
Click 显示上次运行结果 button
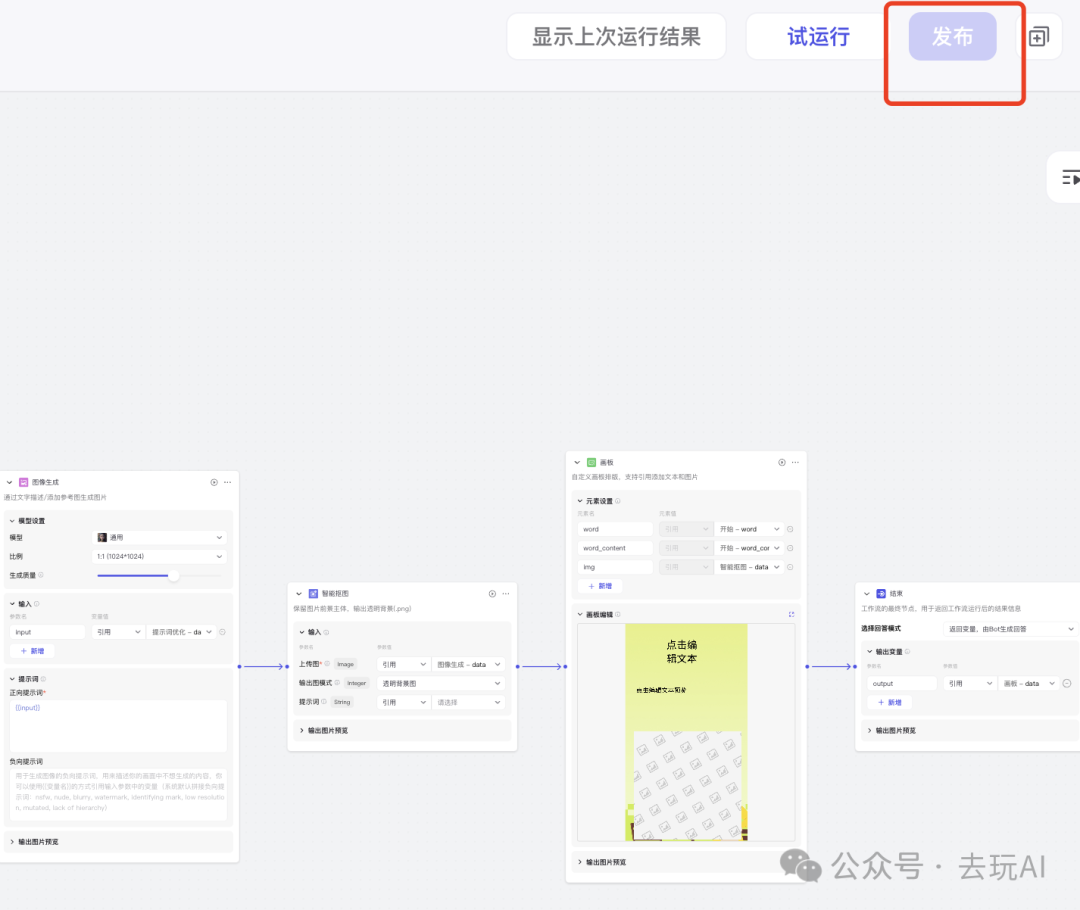coord(616,37)
